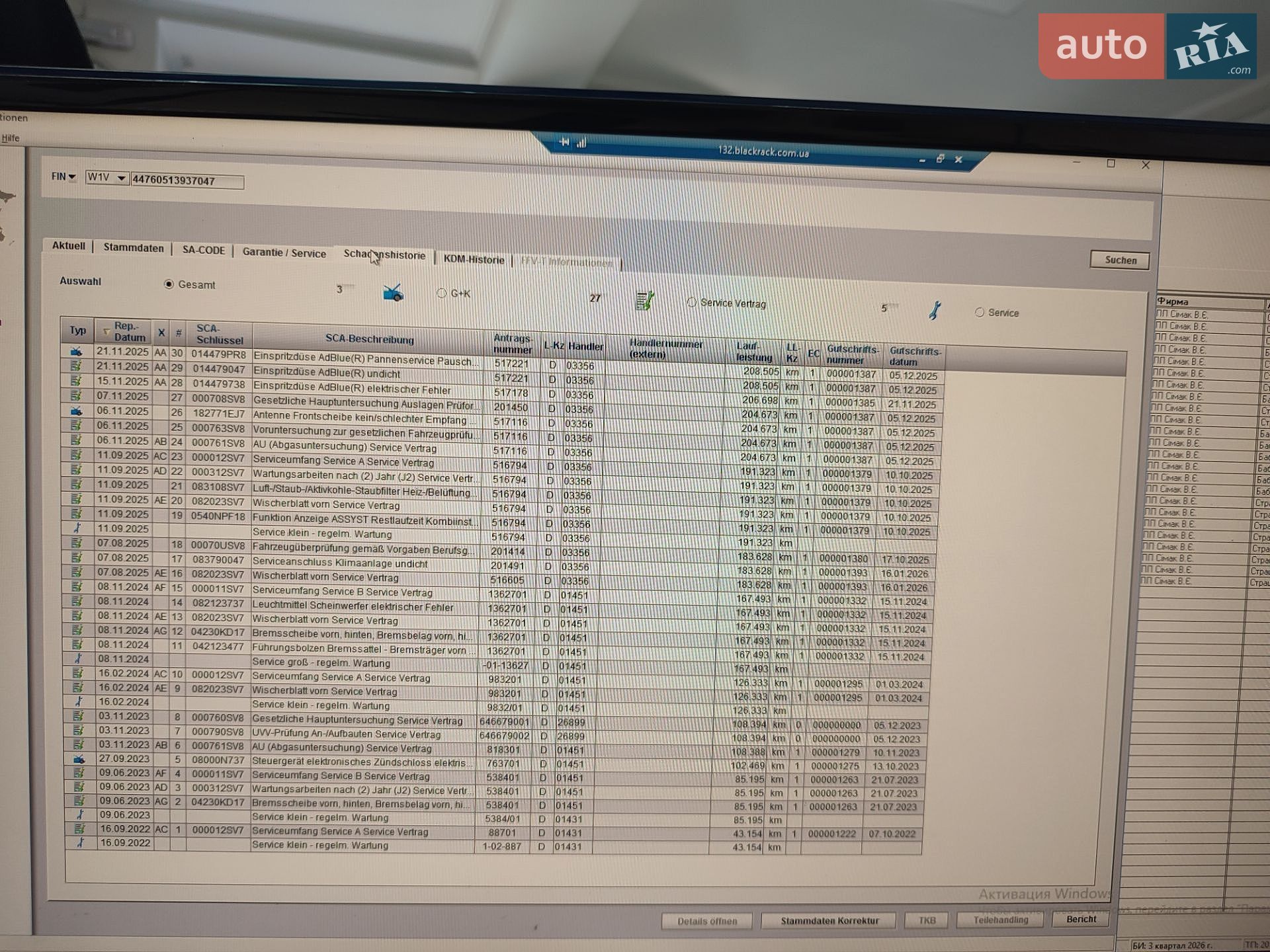The height and width of the screenshot is (952, 1270).
Task: Click the signal bars icon in session bar
Action: click(x=581, y=142)
